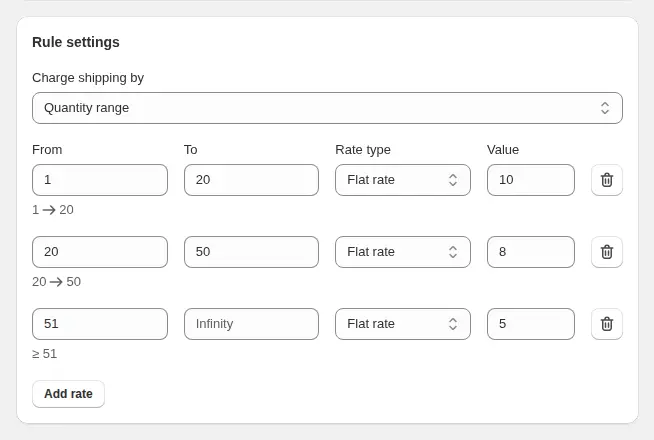
Task: Focus the Value field containing 10
Action: [531, 180]
